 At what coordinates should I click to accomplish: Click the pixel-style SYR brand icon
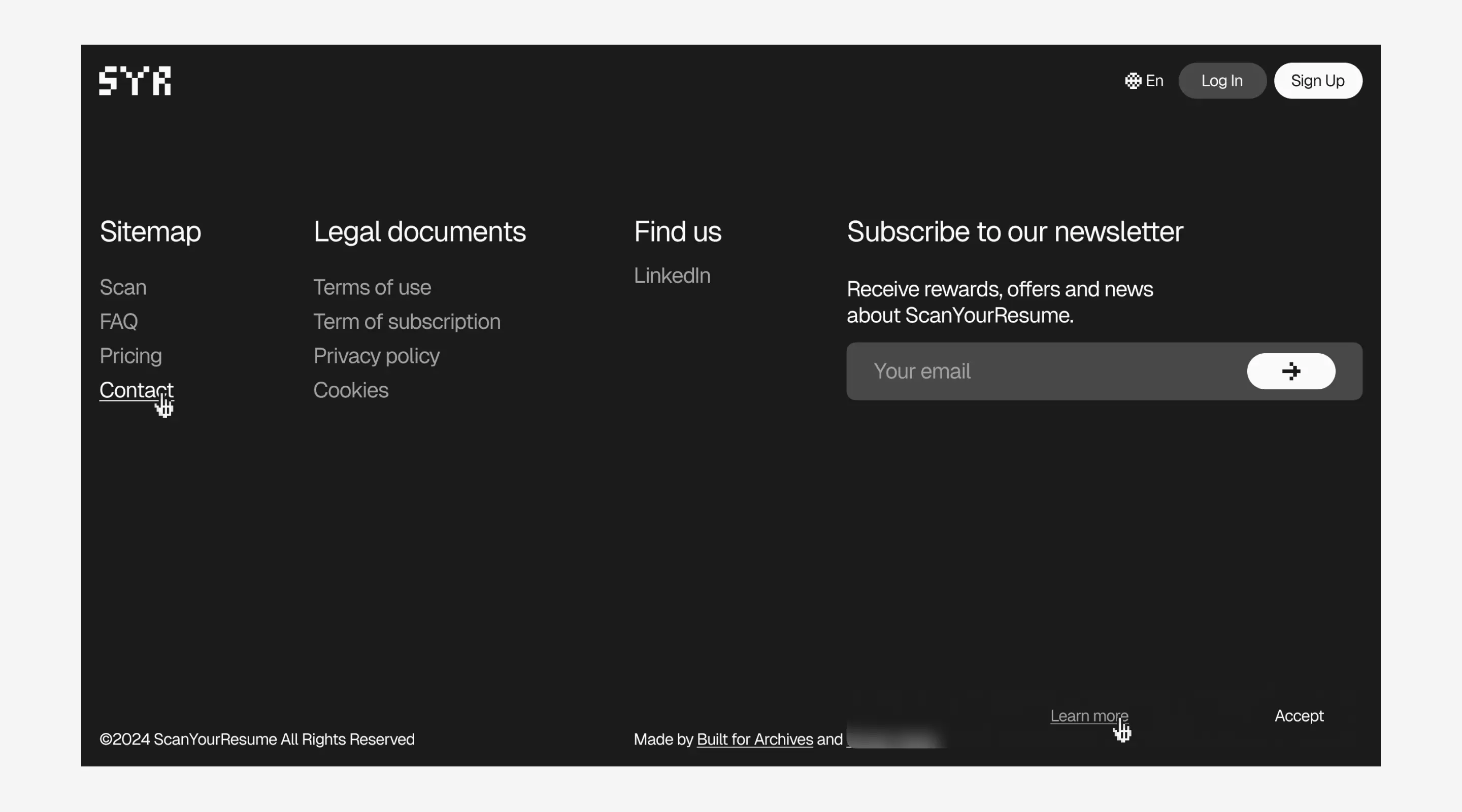[135, 80]
